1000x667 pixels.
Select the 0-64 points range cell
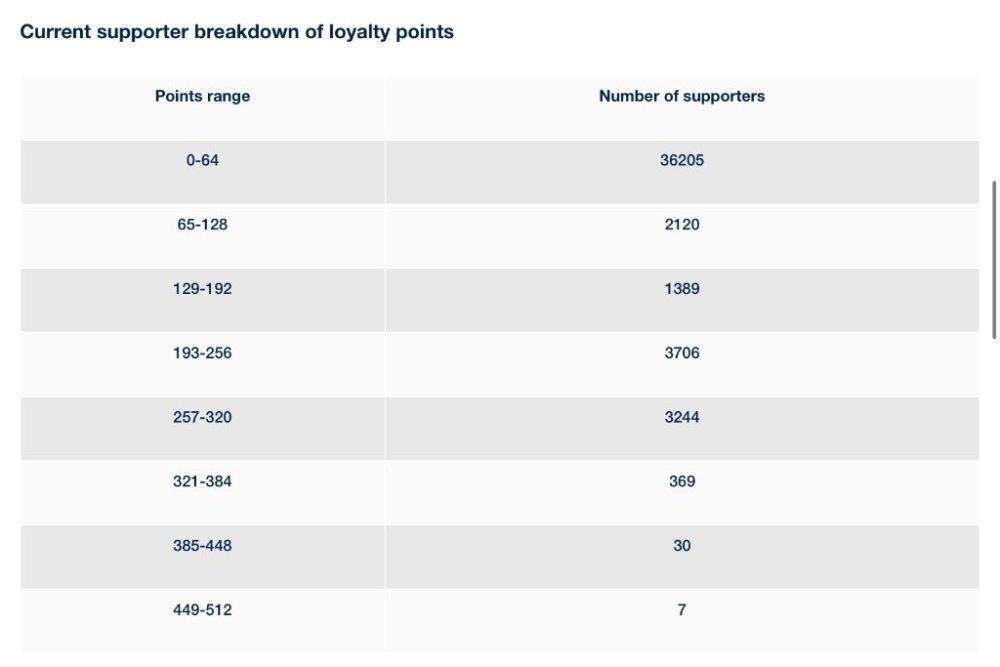click(x=202, y=160)
